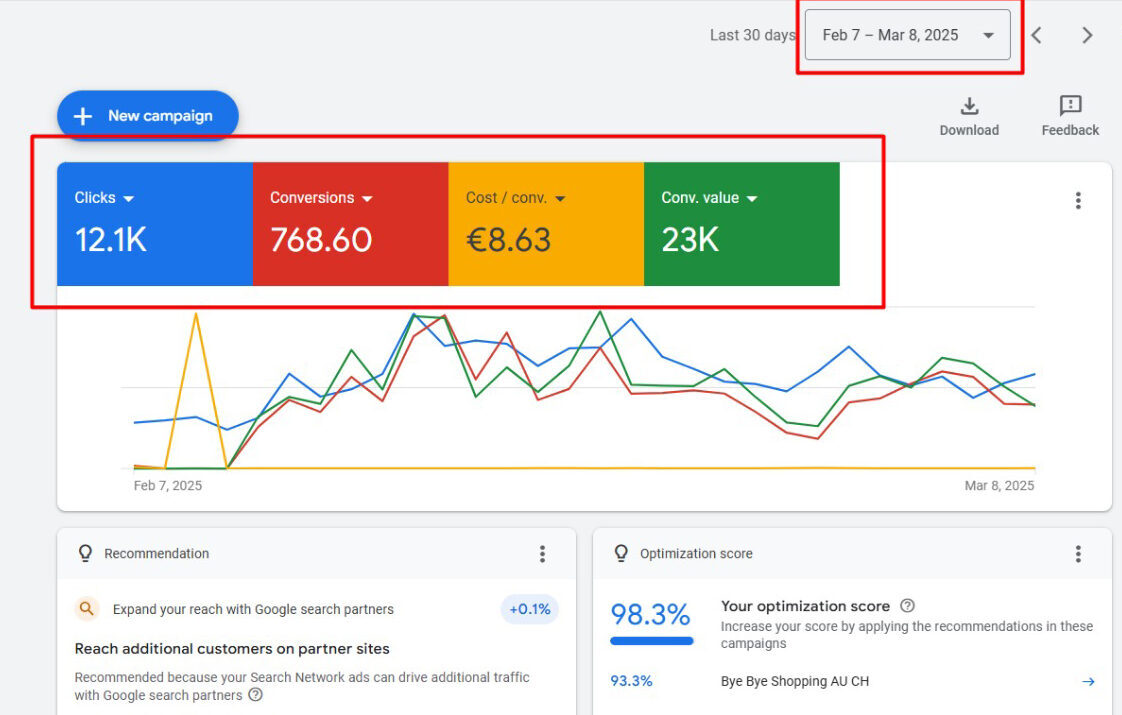Click the optimization score progress bar
Viewport: 1122px width, 715px height.
651,641
